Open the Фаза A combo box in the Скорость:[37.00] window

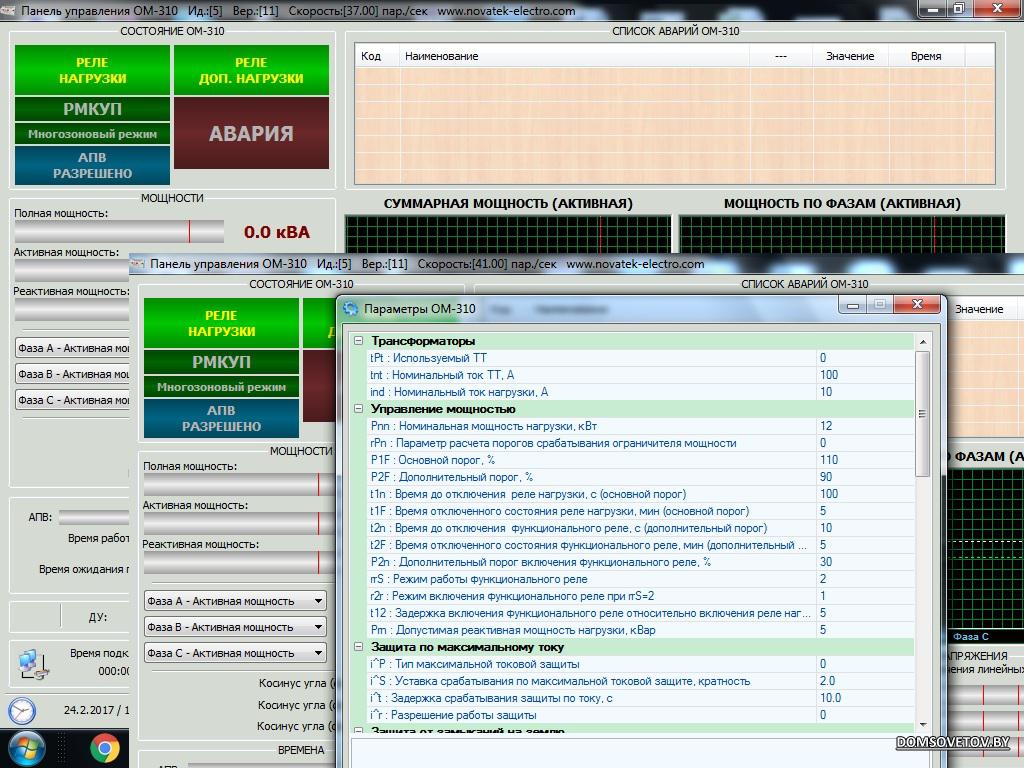click(x=72, y=348)
